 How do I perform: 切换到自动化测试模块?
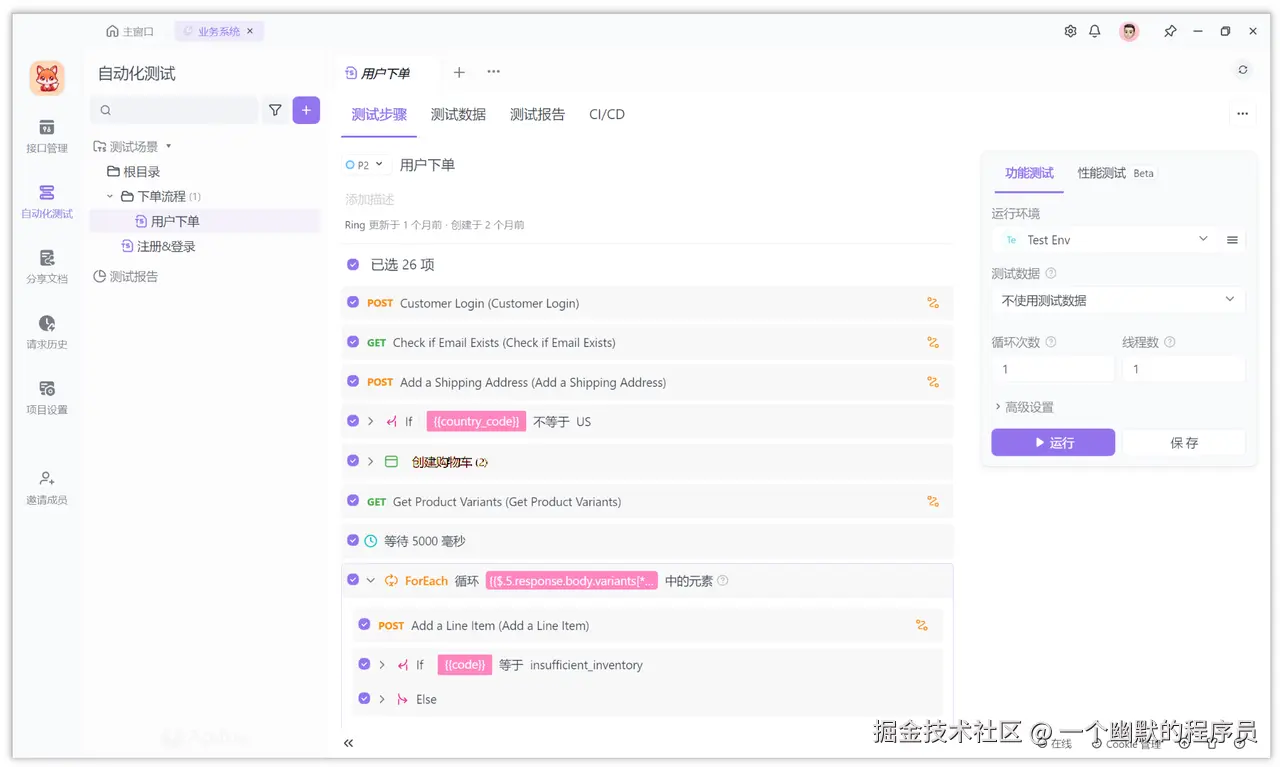46,204
